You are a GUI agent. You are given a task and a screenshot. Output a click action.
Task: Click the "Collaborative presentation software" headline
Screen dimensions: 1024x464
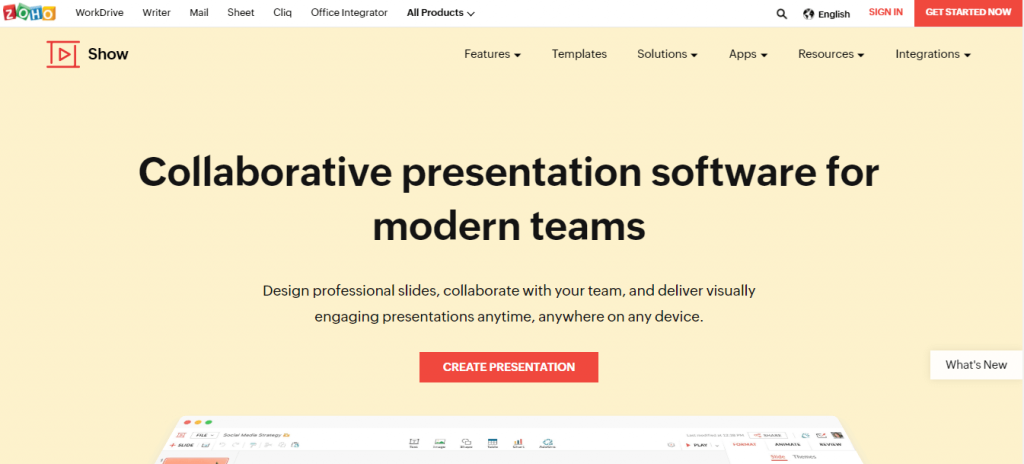tap(509, 199)
